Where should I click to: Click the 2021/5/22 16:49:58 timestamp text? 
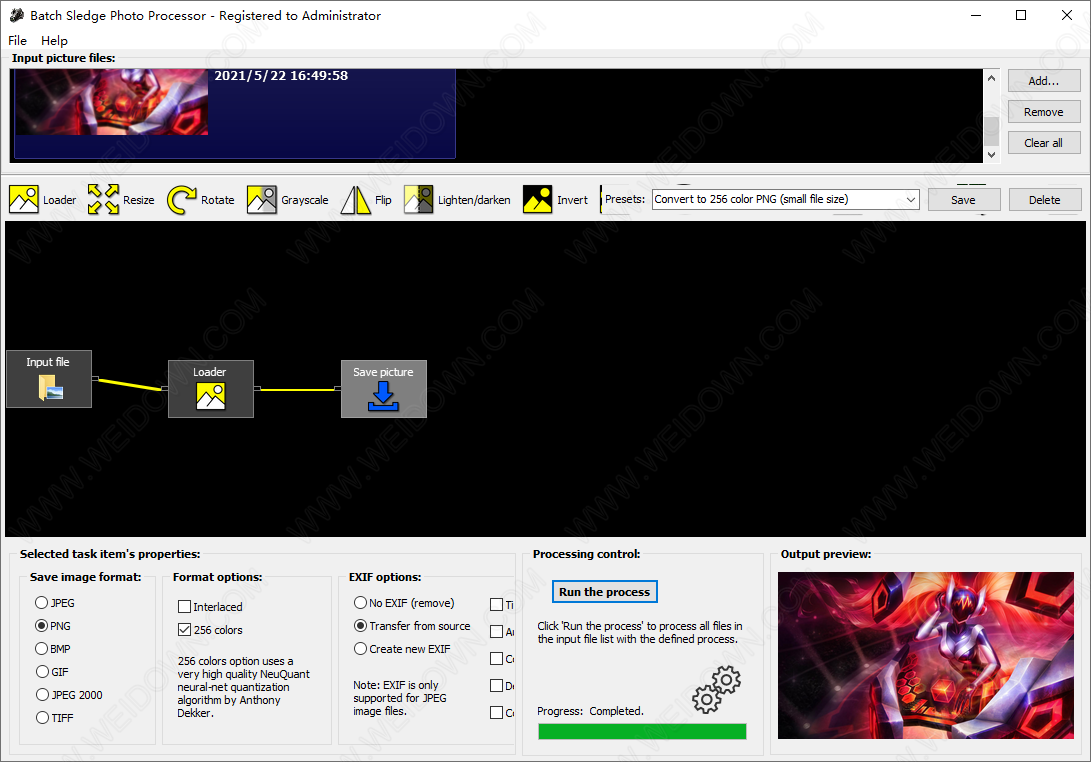click(x=281, y=75)
